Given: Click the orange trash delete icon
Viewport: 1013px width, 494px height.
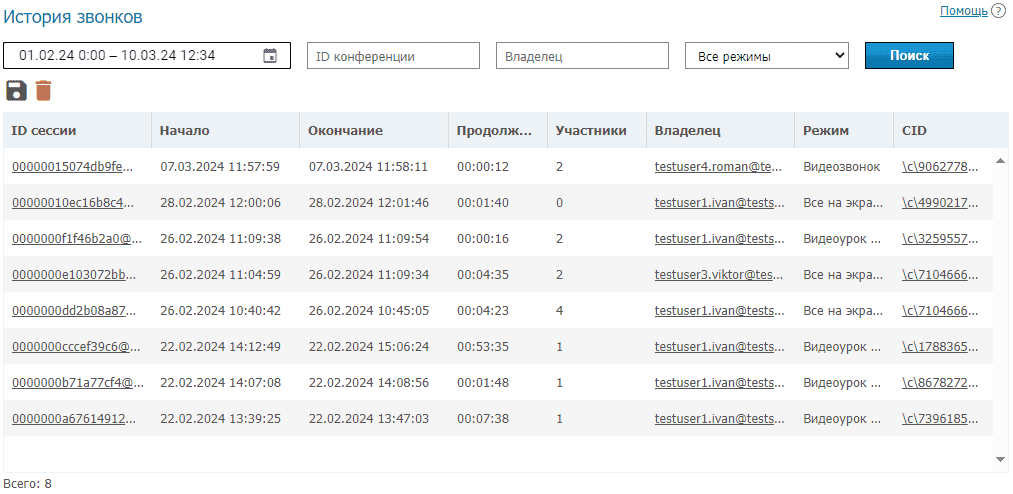Looking at the screenshot, I should tap(43, 90).
